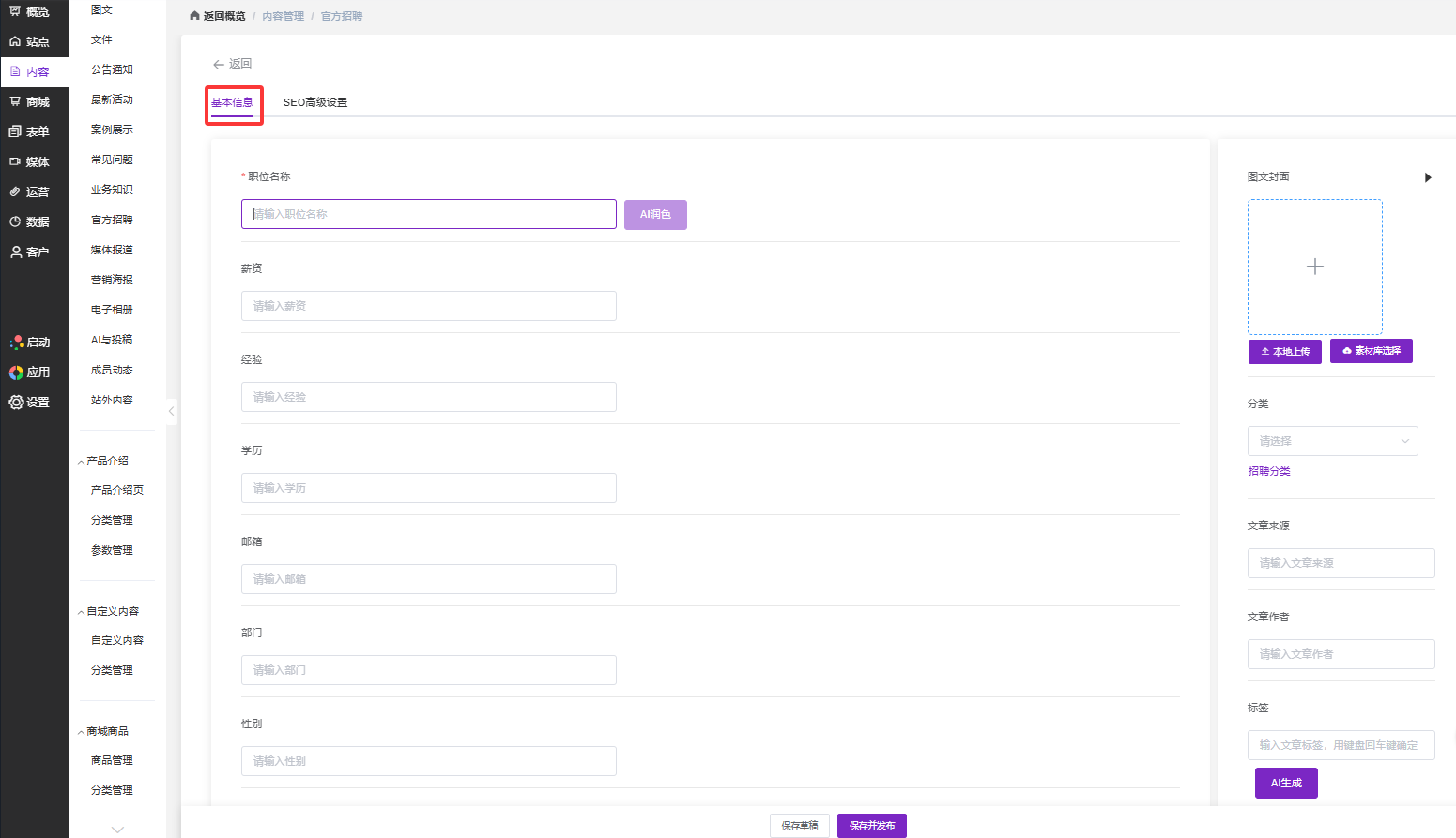Viewport: 1456px width, 838px height.
Task: Open the 招聘分类 link
Action: pos(1268,471)
